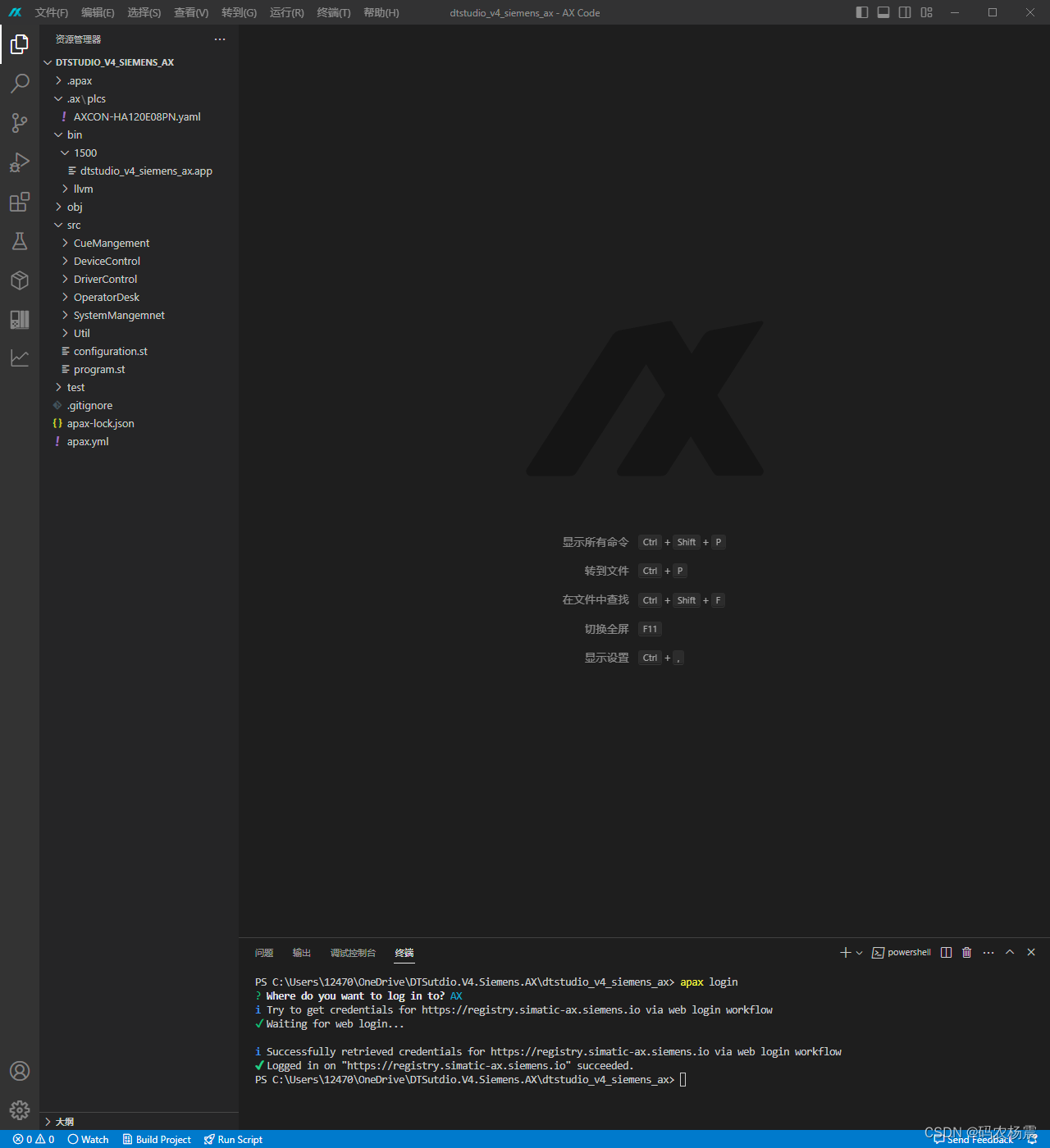Image resolution: width=1050 pixels, height=1148 pixels.
Task: Select the Watch icon in the status bar
Action: (x=87, y=1139)
